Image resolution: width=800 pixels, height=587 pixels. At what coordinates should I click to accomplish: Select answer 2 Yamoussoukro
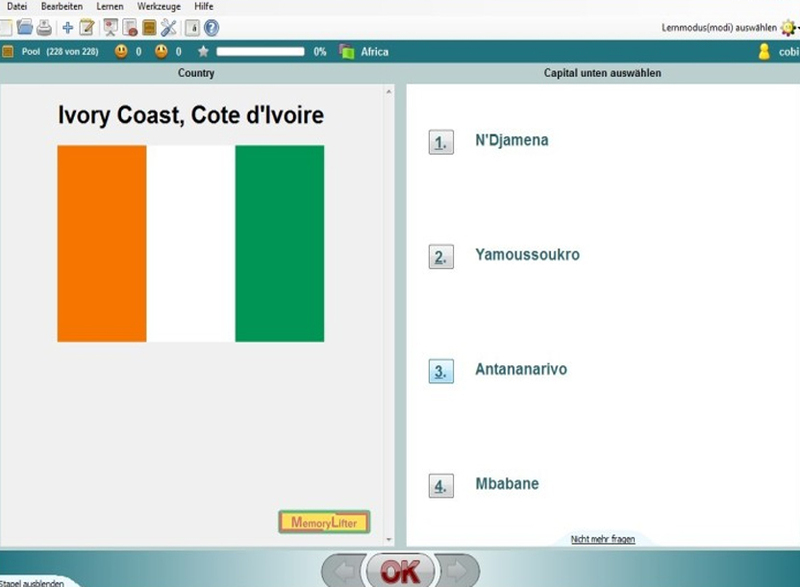coord(441,257)
